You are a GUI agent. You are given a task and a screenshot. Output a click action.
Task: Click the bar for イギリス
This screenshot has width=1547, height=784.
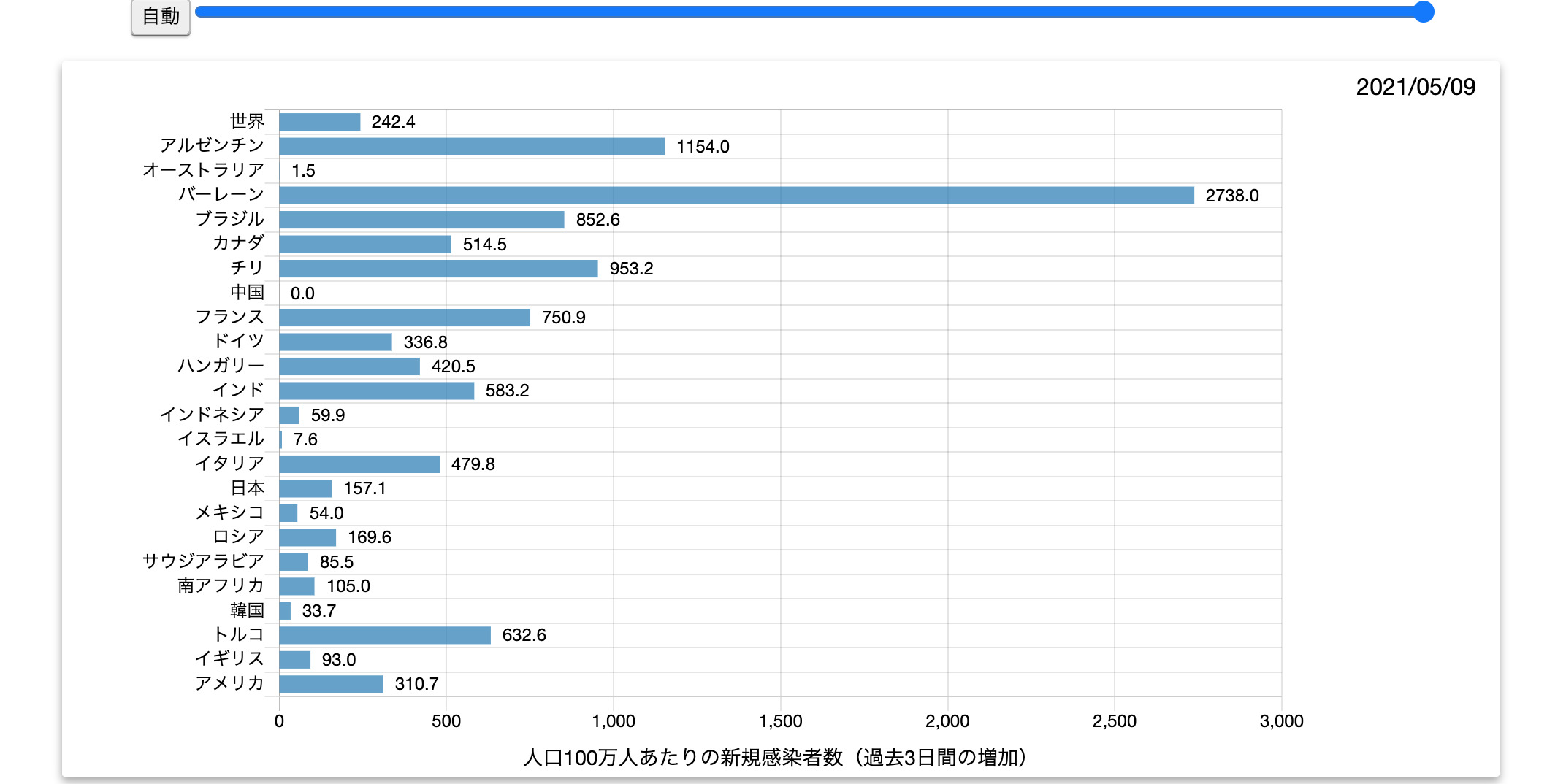tap(294, 659)
